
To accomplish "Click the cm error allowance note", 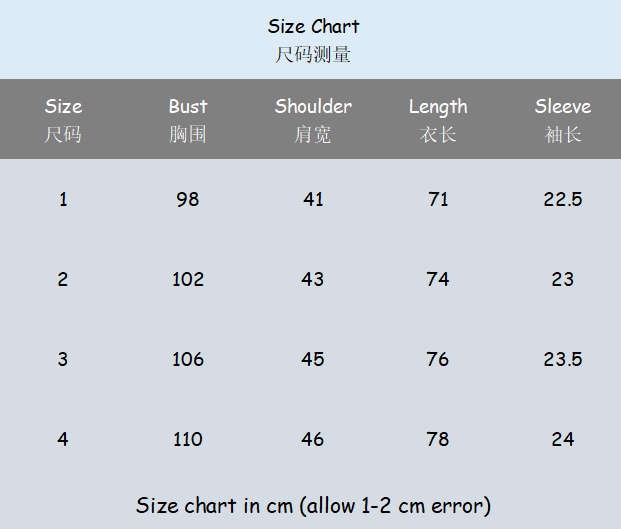I will (313, 505).
